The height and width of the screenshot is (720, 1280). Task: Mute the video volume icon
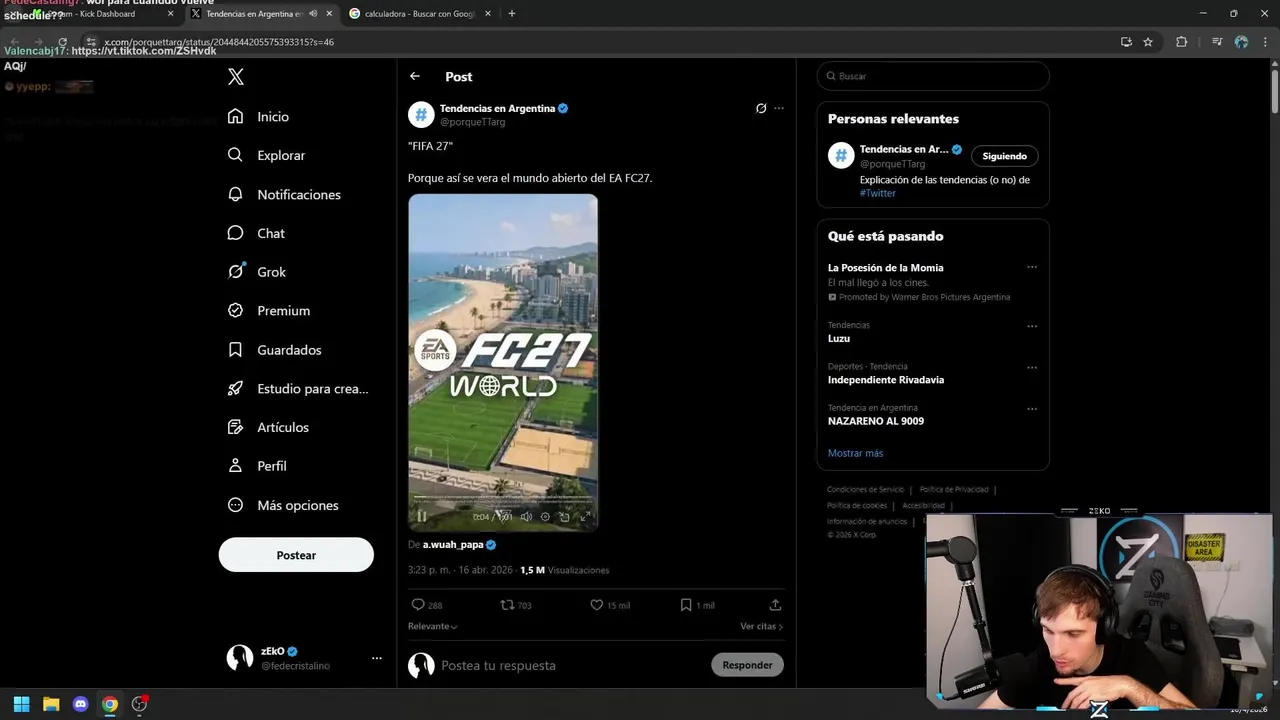coord(526,517)
